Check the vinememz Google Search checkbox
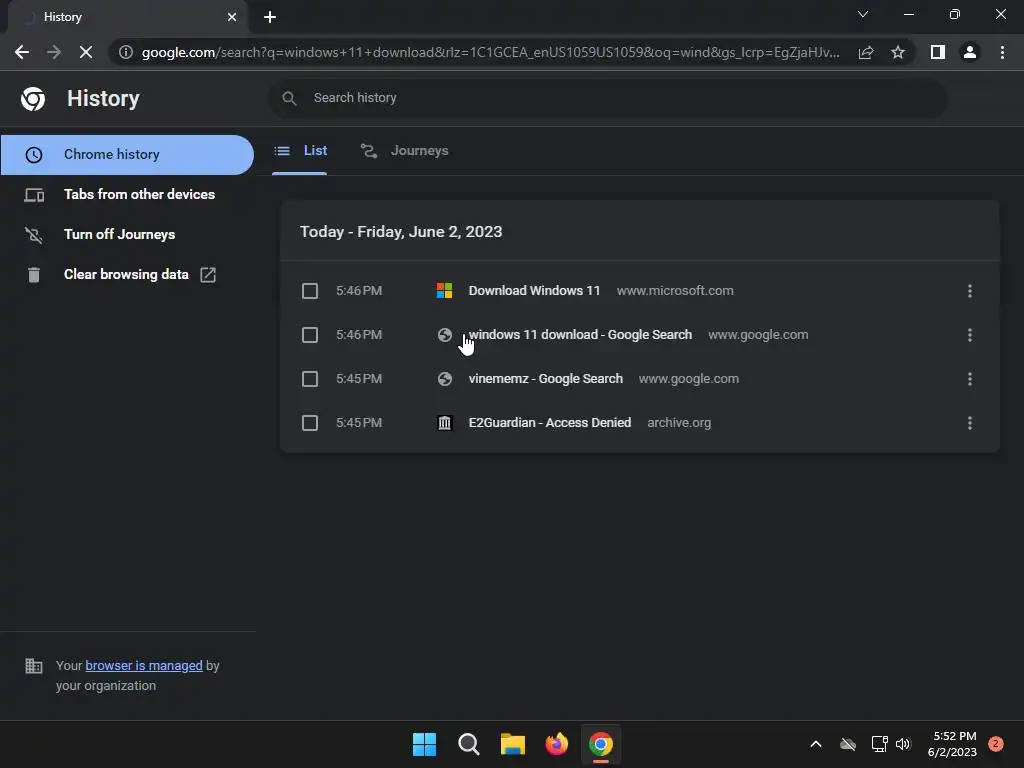 tap(310, 379)
